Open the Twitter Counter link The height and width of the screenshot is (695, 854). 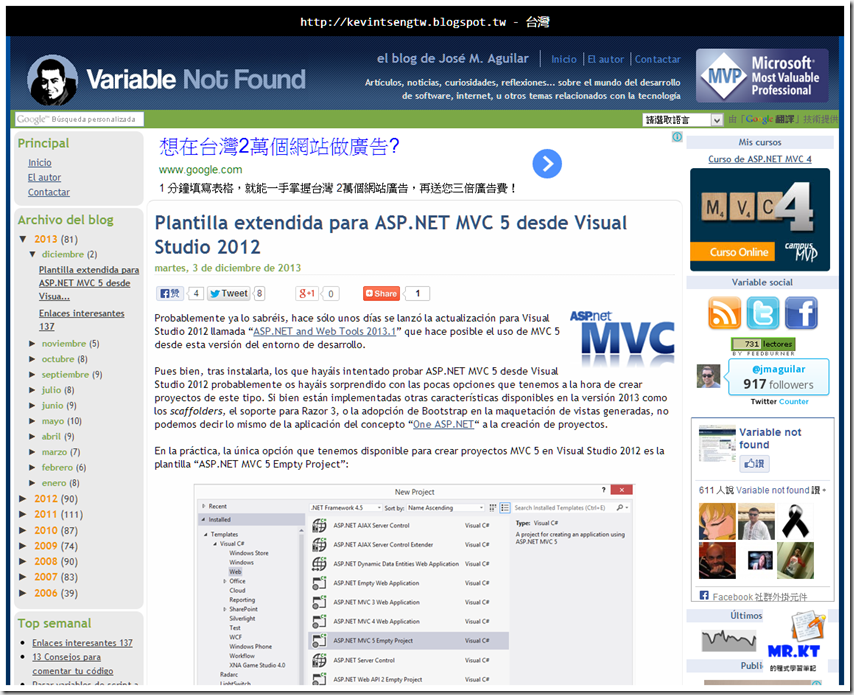(x=779, y=401)
